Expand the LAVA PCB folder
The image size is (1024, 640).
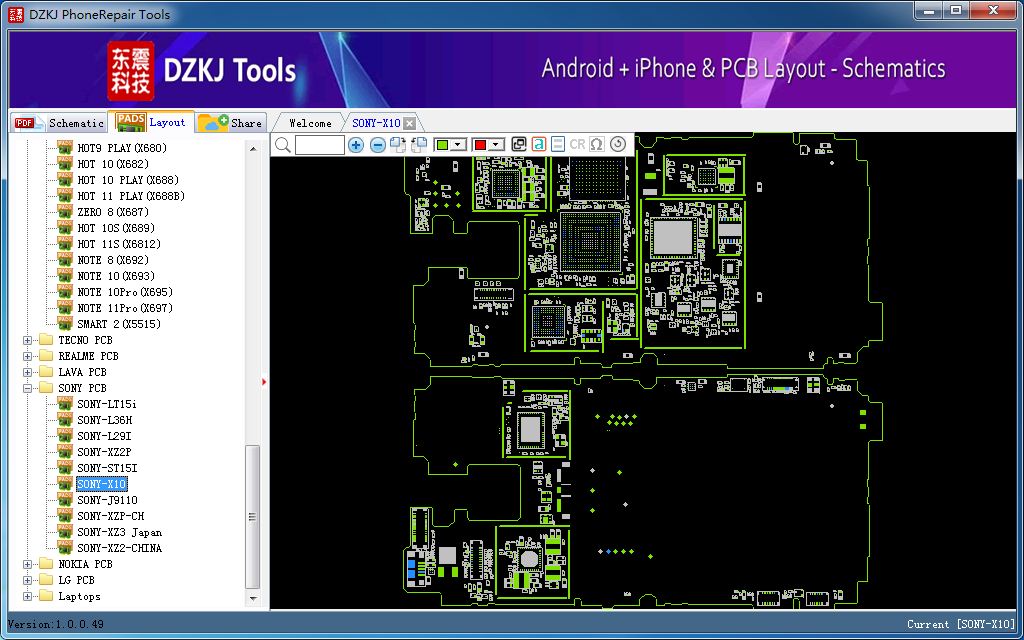(x=27, y=372)
